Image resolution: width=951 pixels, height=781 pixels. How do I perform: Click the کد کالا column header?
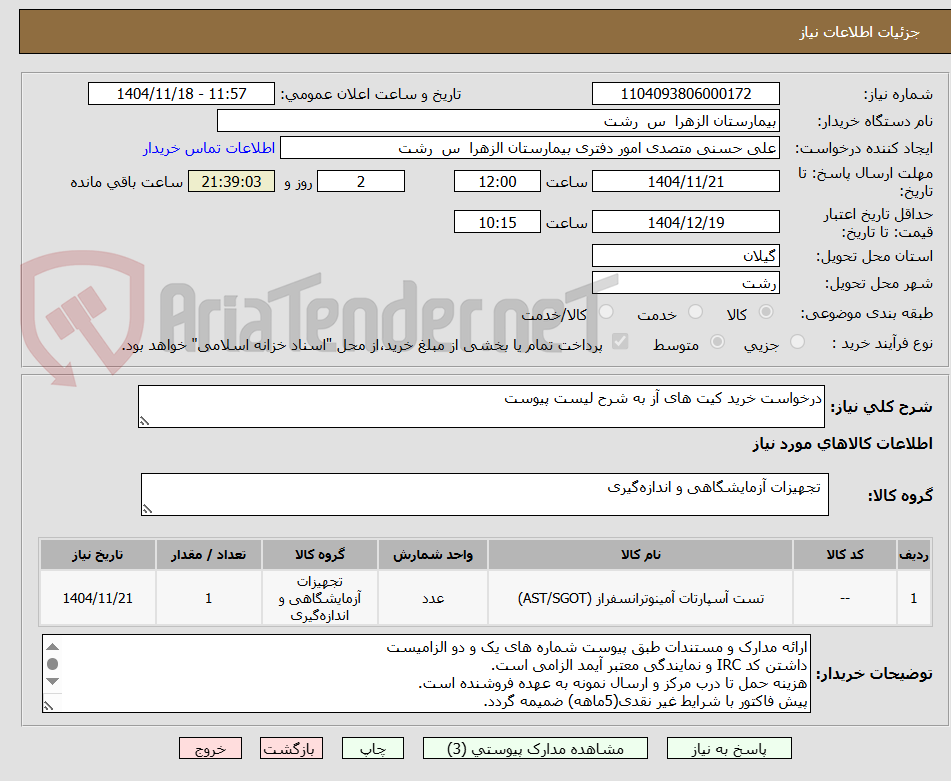click(x=845, y=555)
